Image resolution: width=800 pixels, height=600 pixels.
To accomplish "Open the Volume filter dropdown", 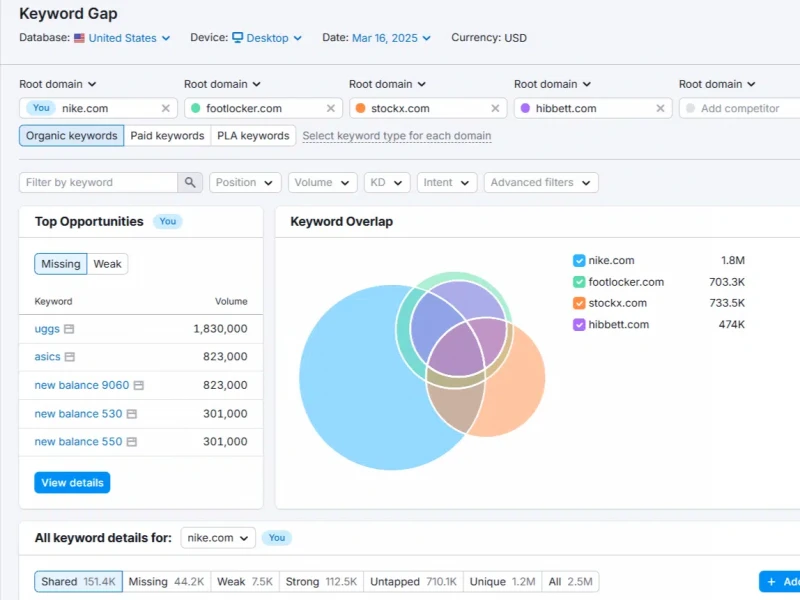I will click(322, 182).
